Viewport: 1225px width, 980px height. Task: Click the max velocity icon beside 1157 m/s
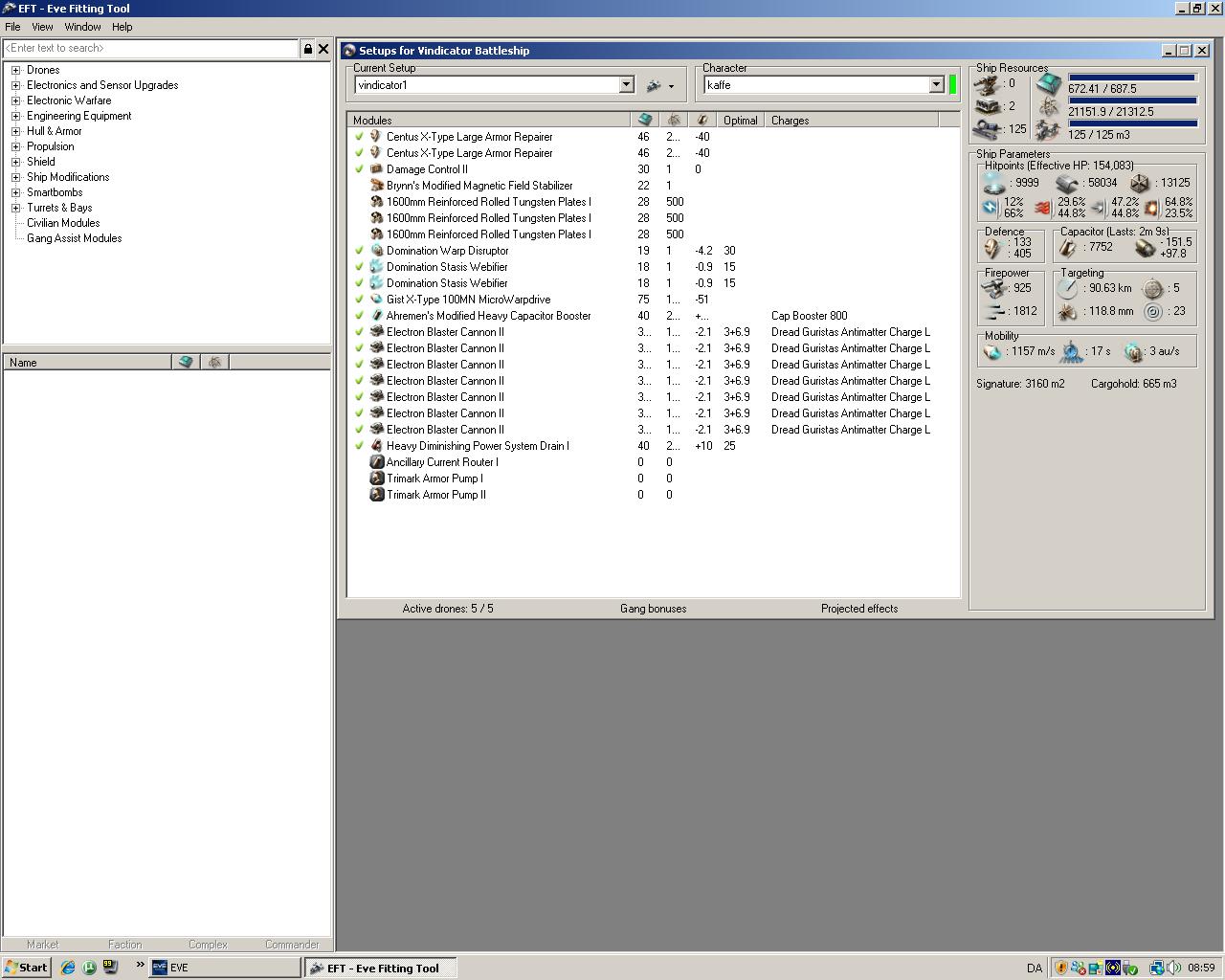point(992,351)
